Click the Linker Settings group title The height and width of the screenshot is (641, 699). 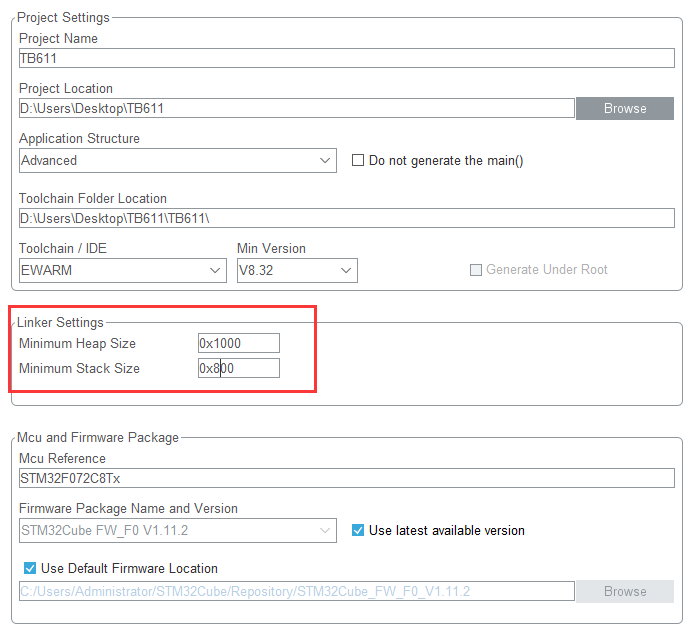[60, 322]
